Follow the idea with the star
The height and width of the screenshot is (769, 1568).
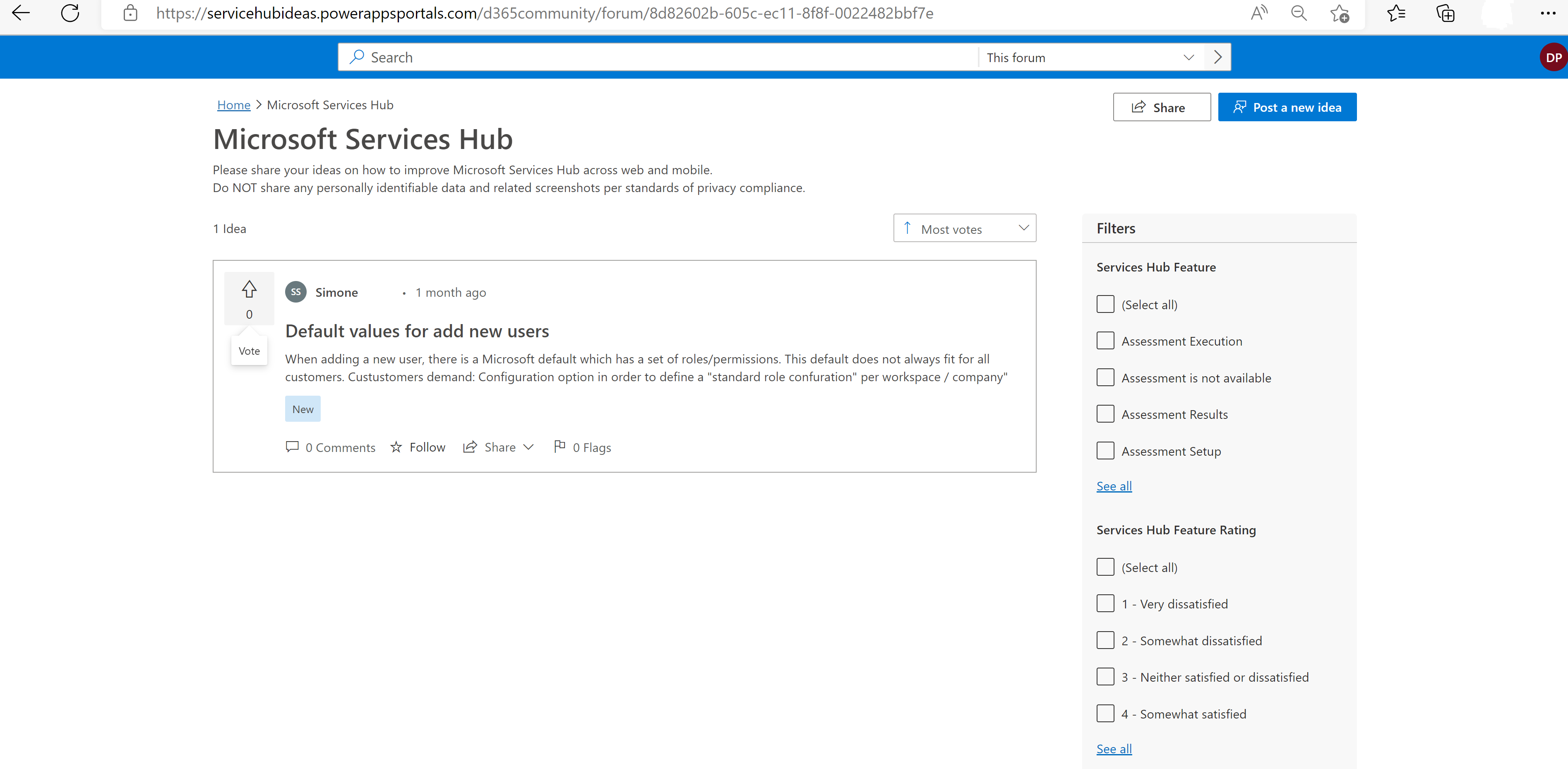pyautogui.click(x=418, y=447)
